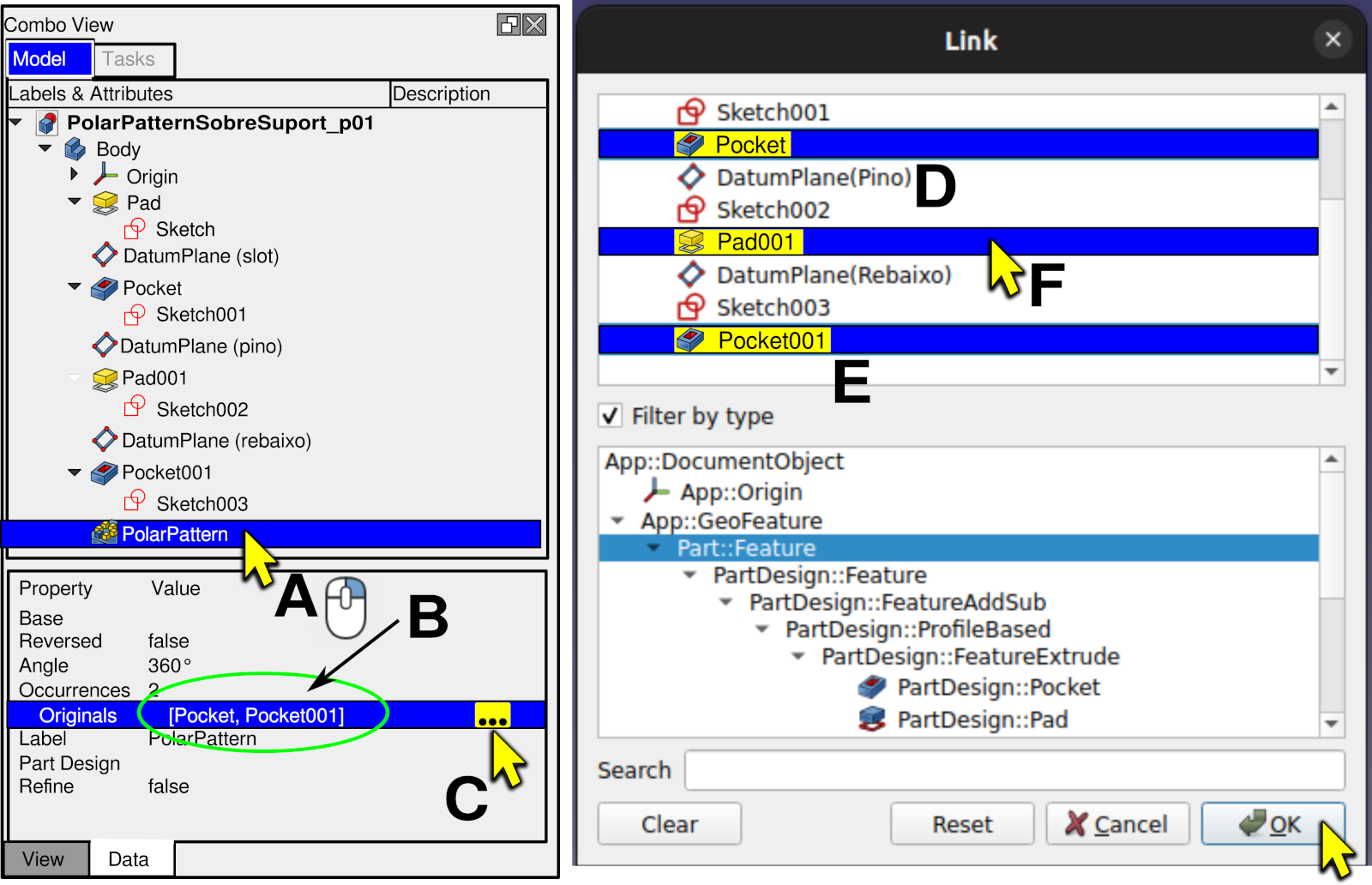Click the Labels & Attributes column header

pos(197,93)
